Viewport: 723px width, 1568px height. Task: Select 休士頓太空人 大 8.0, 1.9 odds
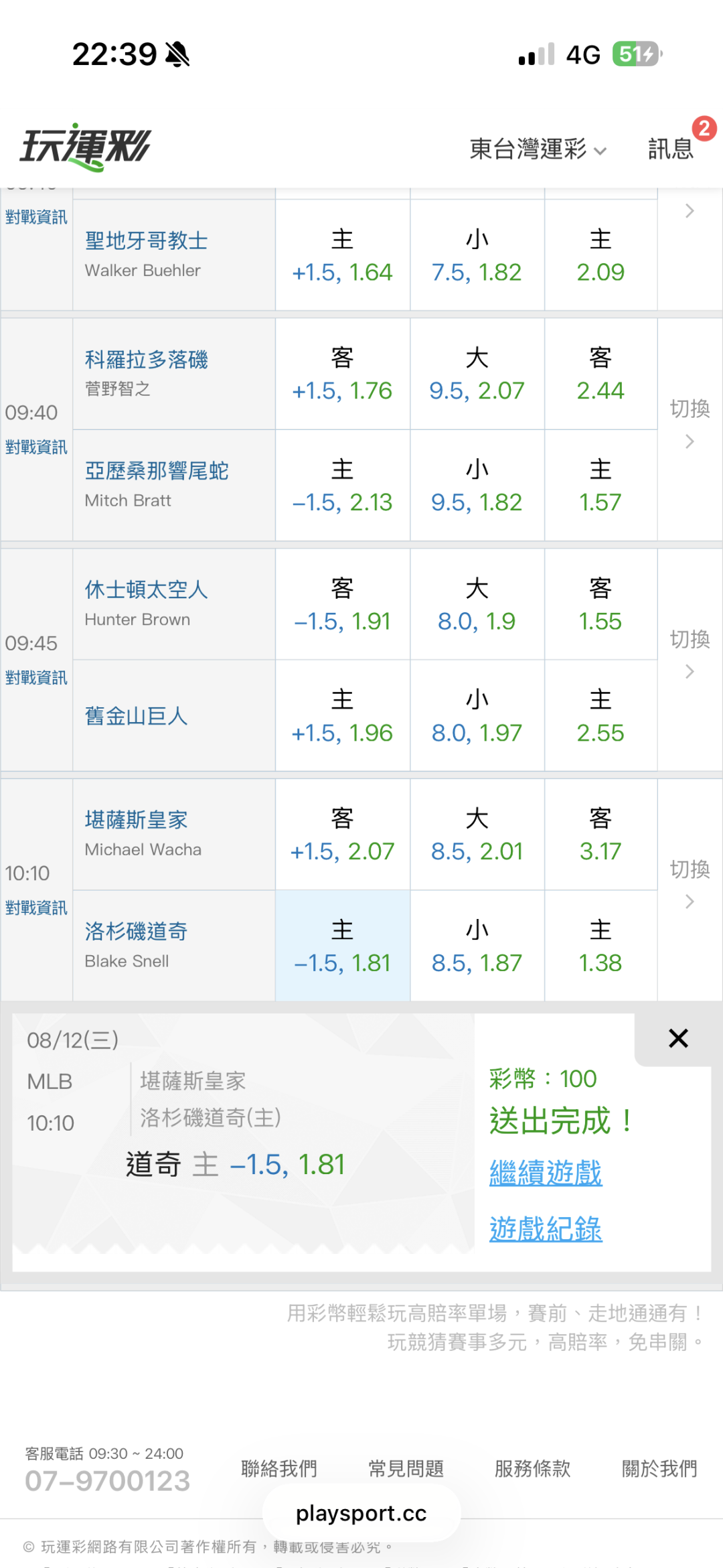point(477,605)
